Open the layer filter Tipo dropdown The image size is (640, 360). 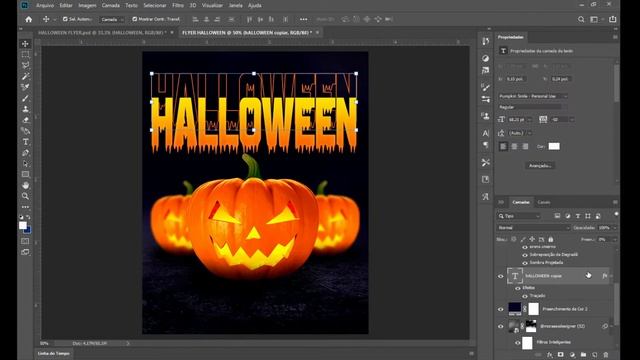tap(519, 216)
